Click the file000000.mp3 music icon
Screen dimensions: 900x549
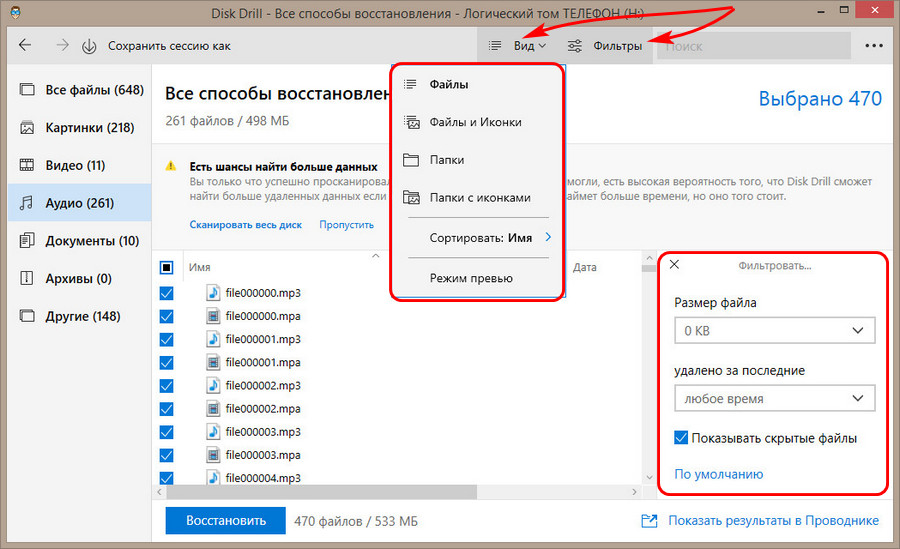(213, 292)
